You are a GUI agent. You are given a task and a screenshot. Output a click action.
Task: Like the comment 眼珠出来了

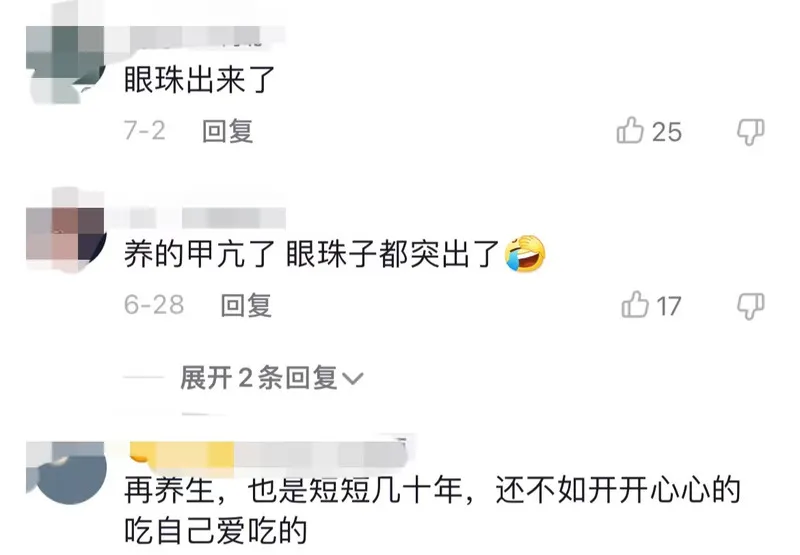click(x=630, y=131)
